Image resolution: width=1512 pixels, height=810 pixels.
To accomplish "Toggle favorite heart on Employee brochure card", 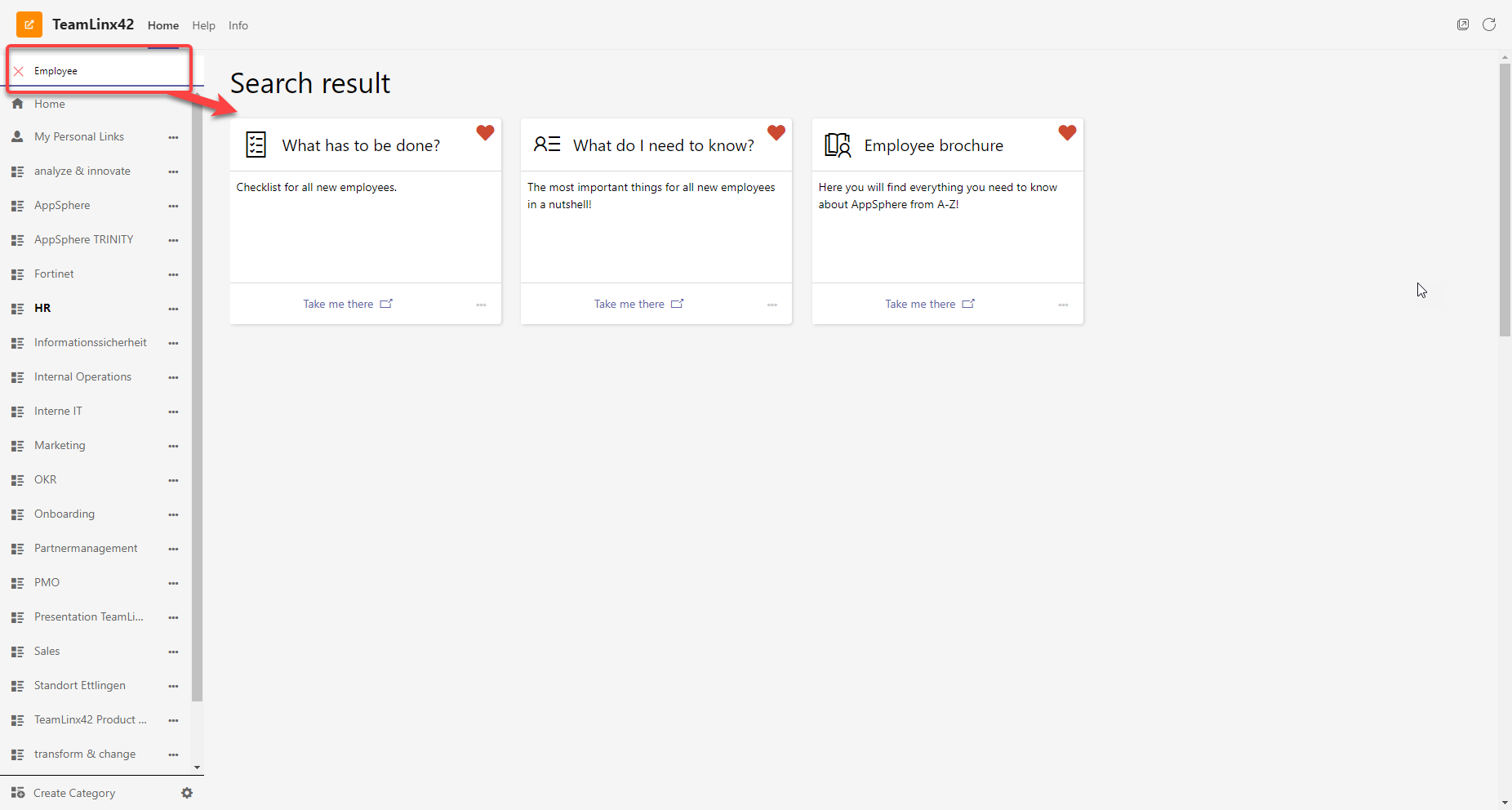I will (x=1067, y=132).
